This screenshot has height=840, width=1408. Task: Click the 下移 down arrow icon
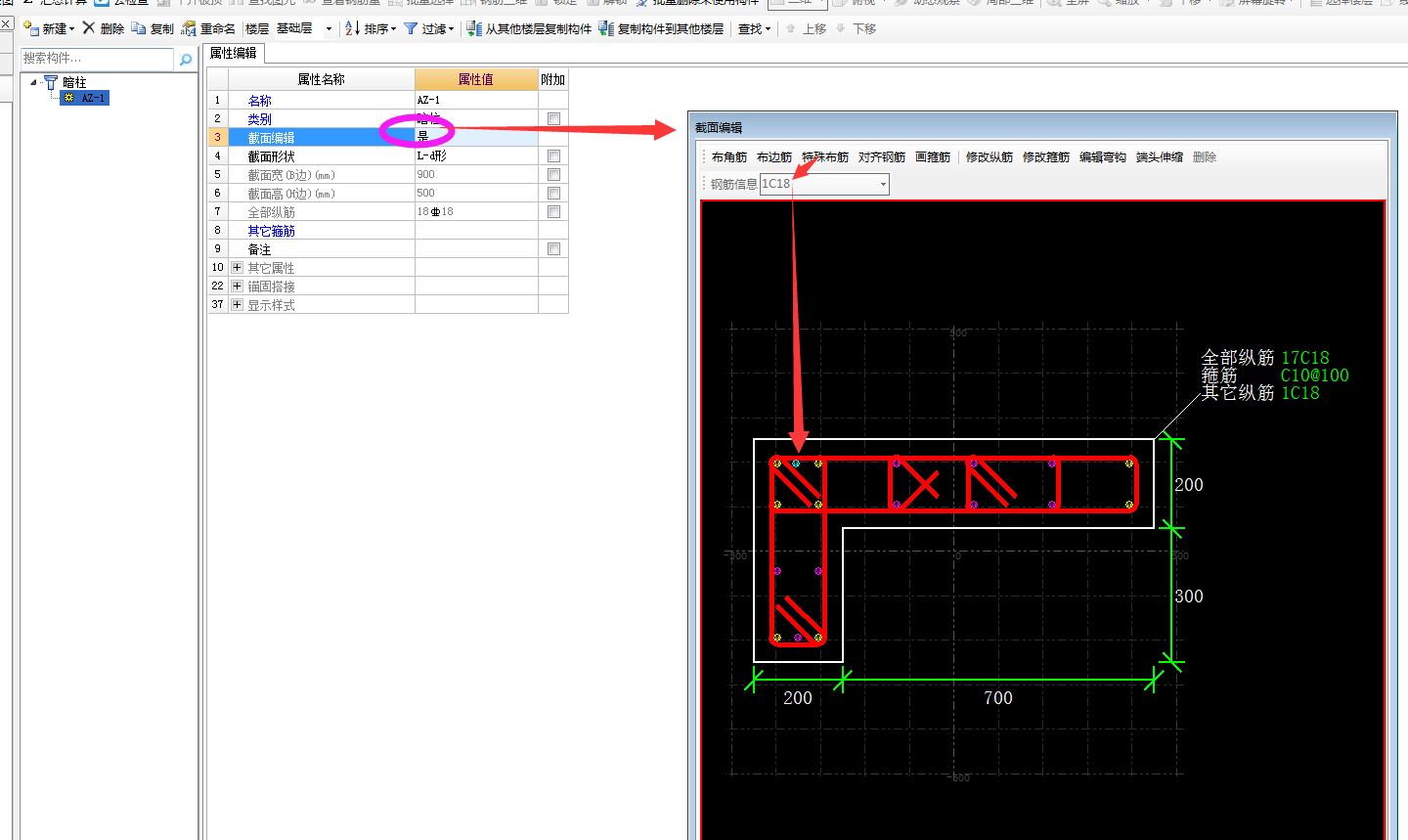(x=840, y=28)
